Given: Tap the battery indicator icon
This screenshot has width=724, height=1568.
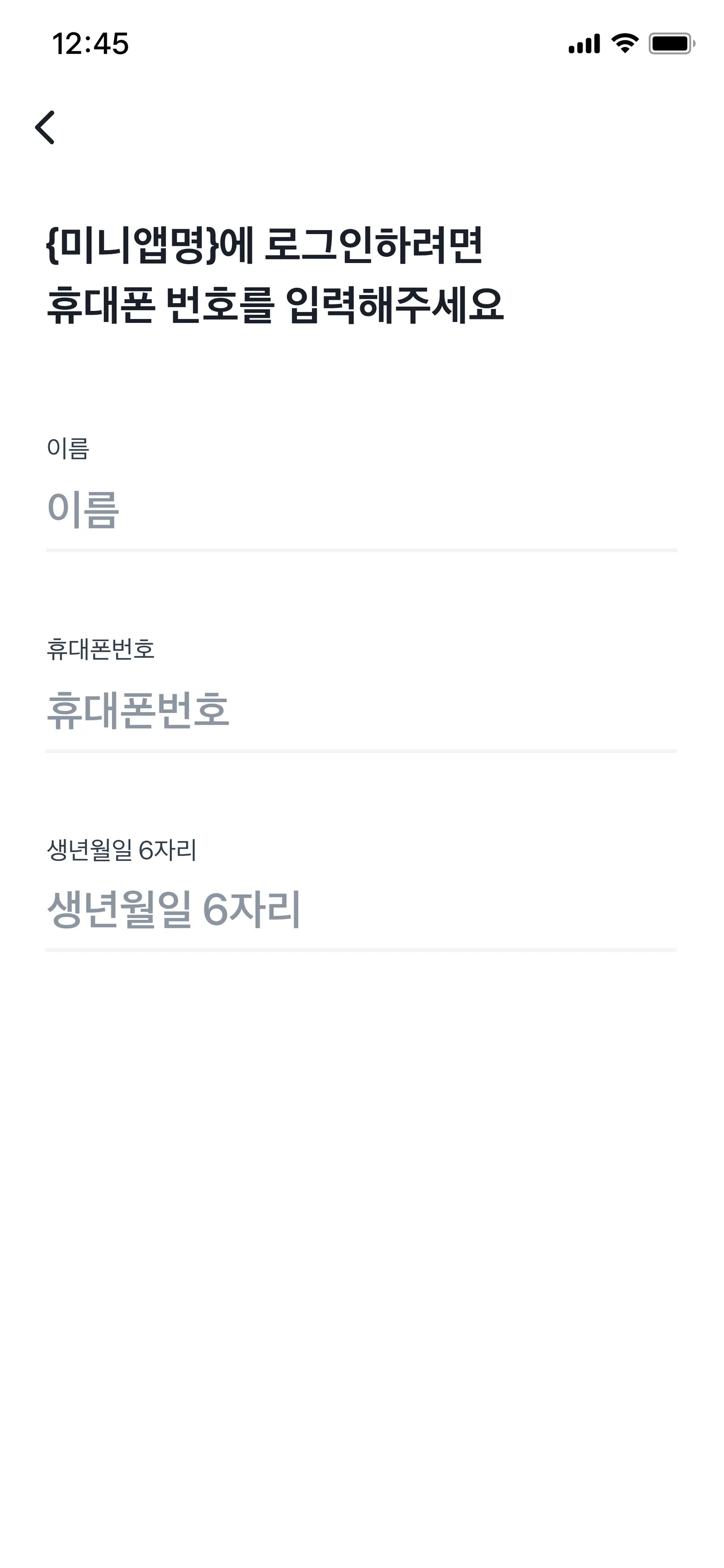Looking at the screenshot, I should click(671, 44).
